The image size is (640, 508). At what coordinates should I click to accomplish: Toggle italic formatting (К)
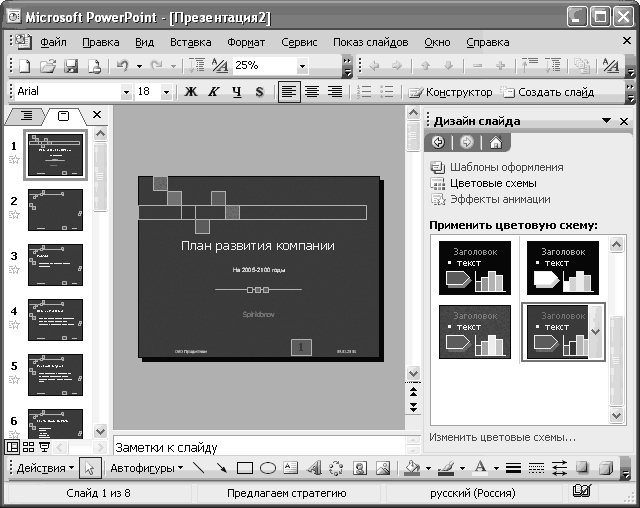point(213,91)
